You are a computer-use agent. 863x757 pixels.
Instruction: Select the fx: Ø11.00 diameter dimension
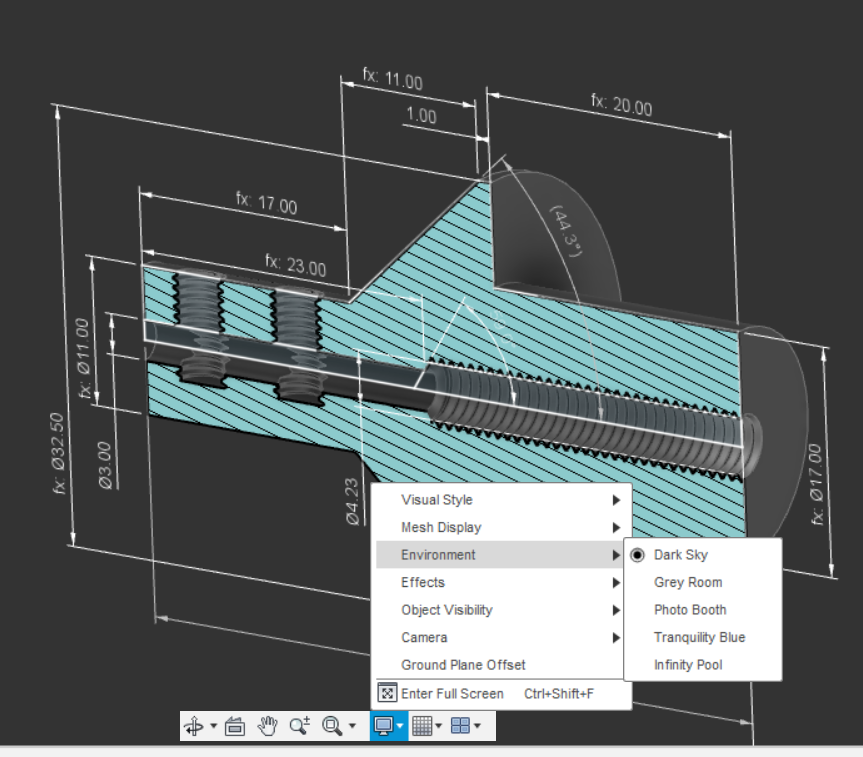tap(83, 358)
